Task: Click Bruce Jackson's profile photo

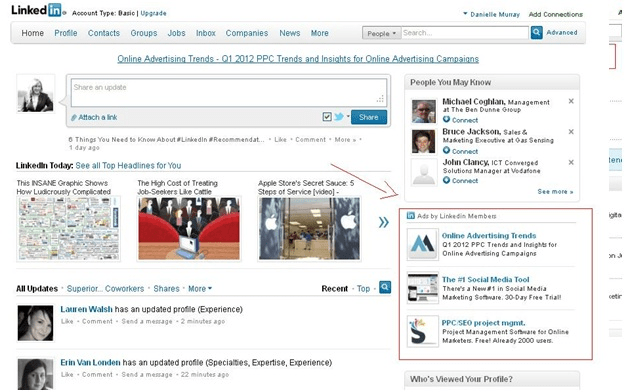Action: click(x=423, y=141)
